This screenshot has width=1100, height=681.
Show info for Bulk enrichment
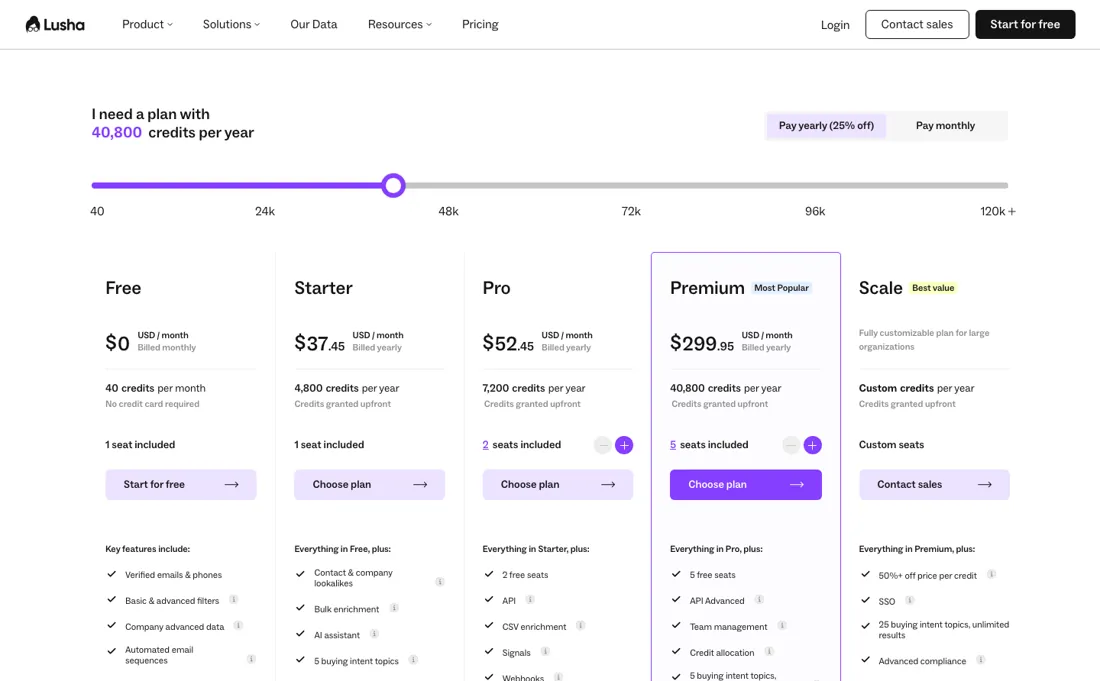point(394,608)
